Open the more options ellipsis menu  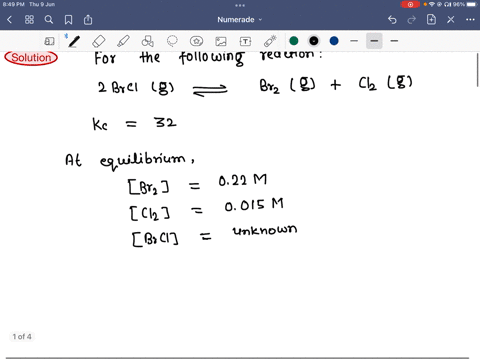470,20
